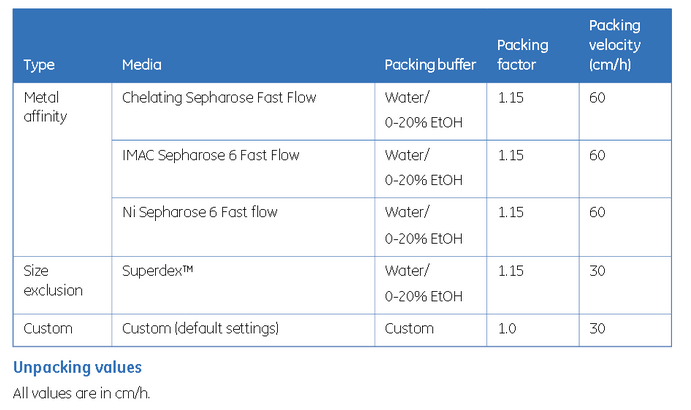The height and width of the screenshot is (410, 691).
Task: Click Superdex packing velocity value 30
Action: point(597,271)
